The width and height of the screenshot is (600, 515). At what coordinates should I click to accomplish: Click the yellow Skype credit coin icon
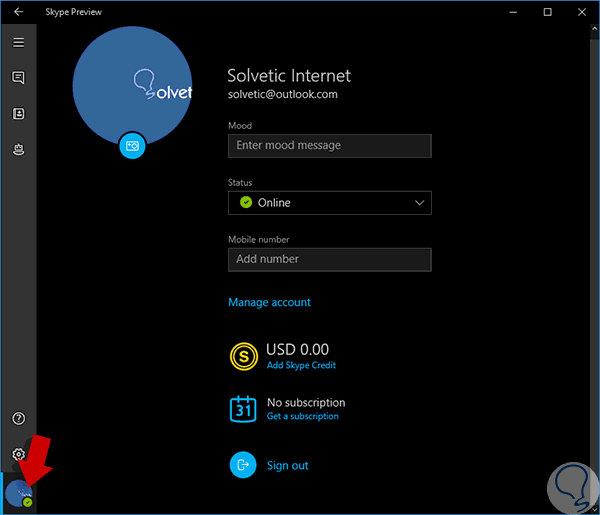tap(244, 357)
